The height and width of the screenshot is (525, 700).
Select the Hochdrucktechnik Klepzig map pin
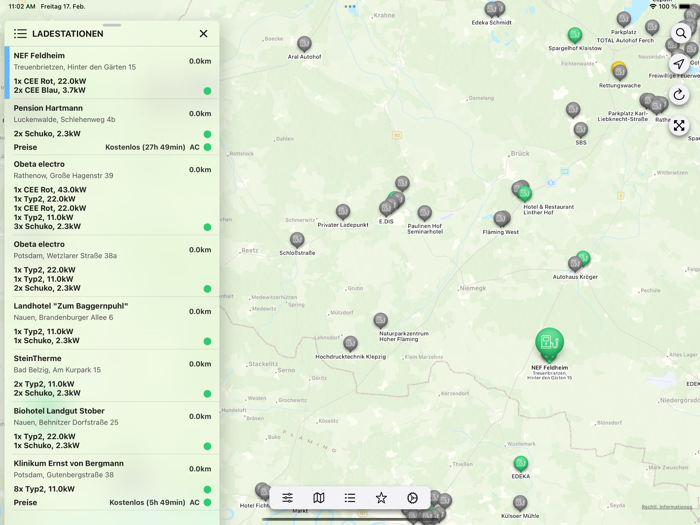click(350, 343)
